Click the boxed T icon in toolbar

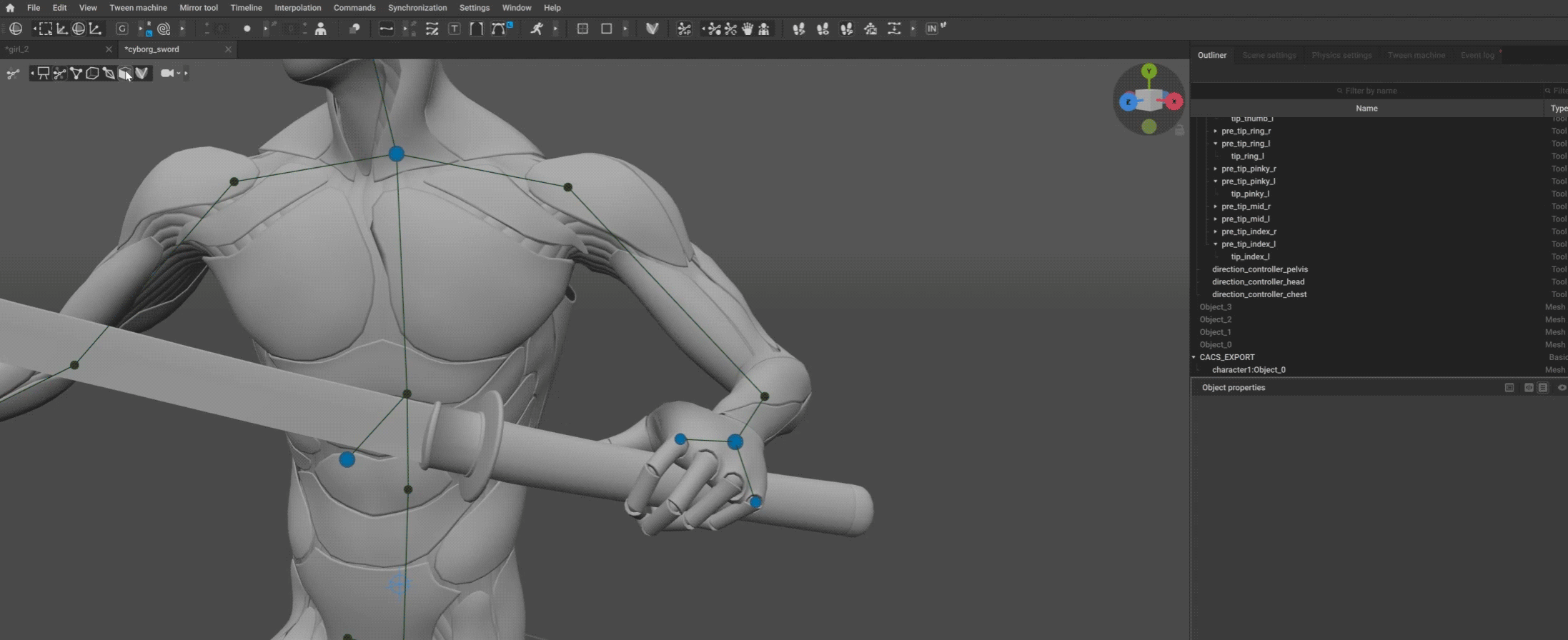coord(455,29)
